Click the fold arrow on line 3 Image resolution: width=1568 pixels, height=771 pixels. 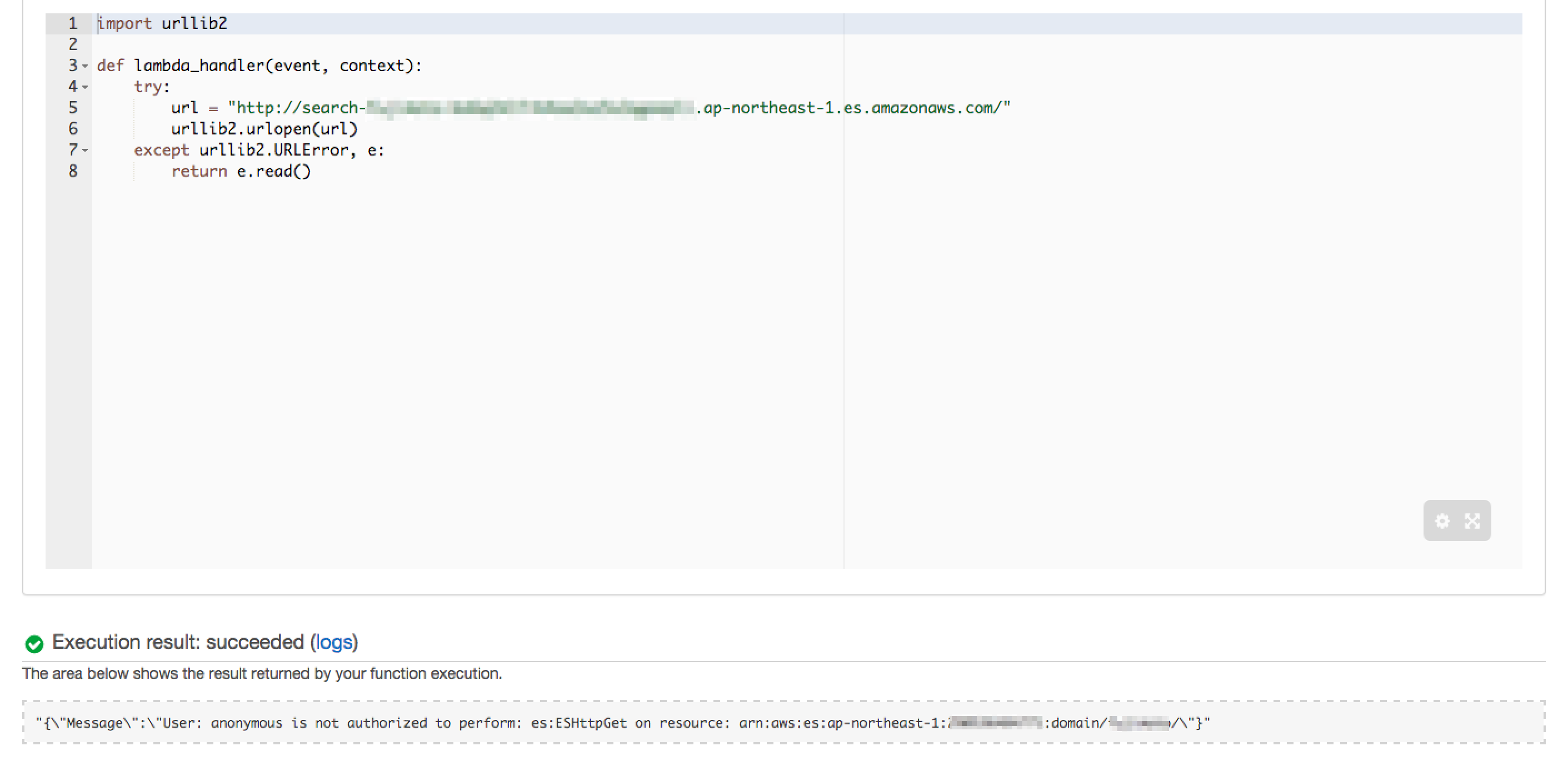(85, 67)
